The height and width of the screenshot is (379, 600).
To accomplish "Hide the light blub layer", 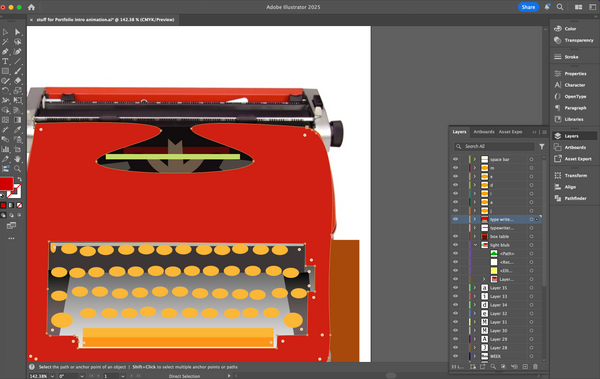I will coord(455,245).
